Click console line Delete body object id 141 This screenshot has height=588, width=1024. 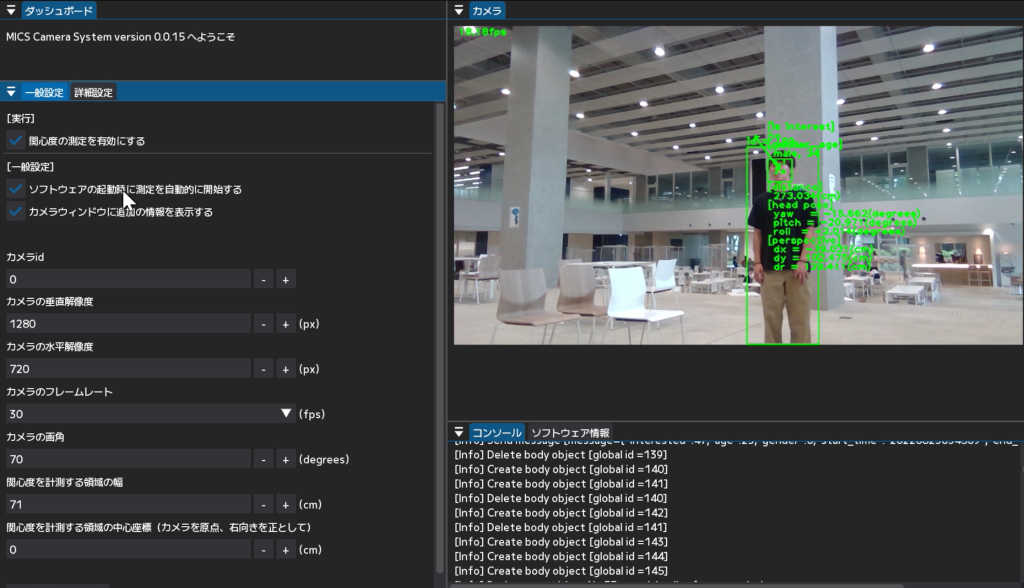(560, 527)
